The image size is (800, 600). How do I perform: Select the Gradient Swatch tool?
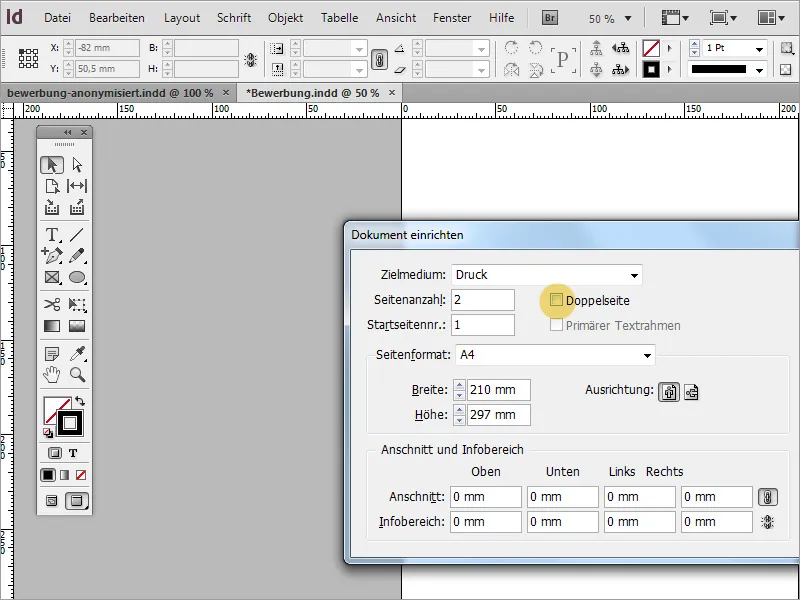tap(52, 326)
